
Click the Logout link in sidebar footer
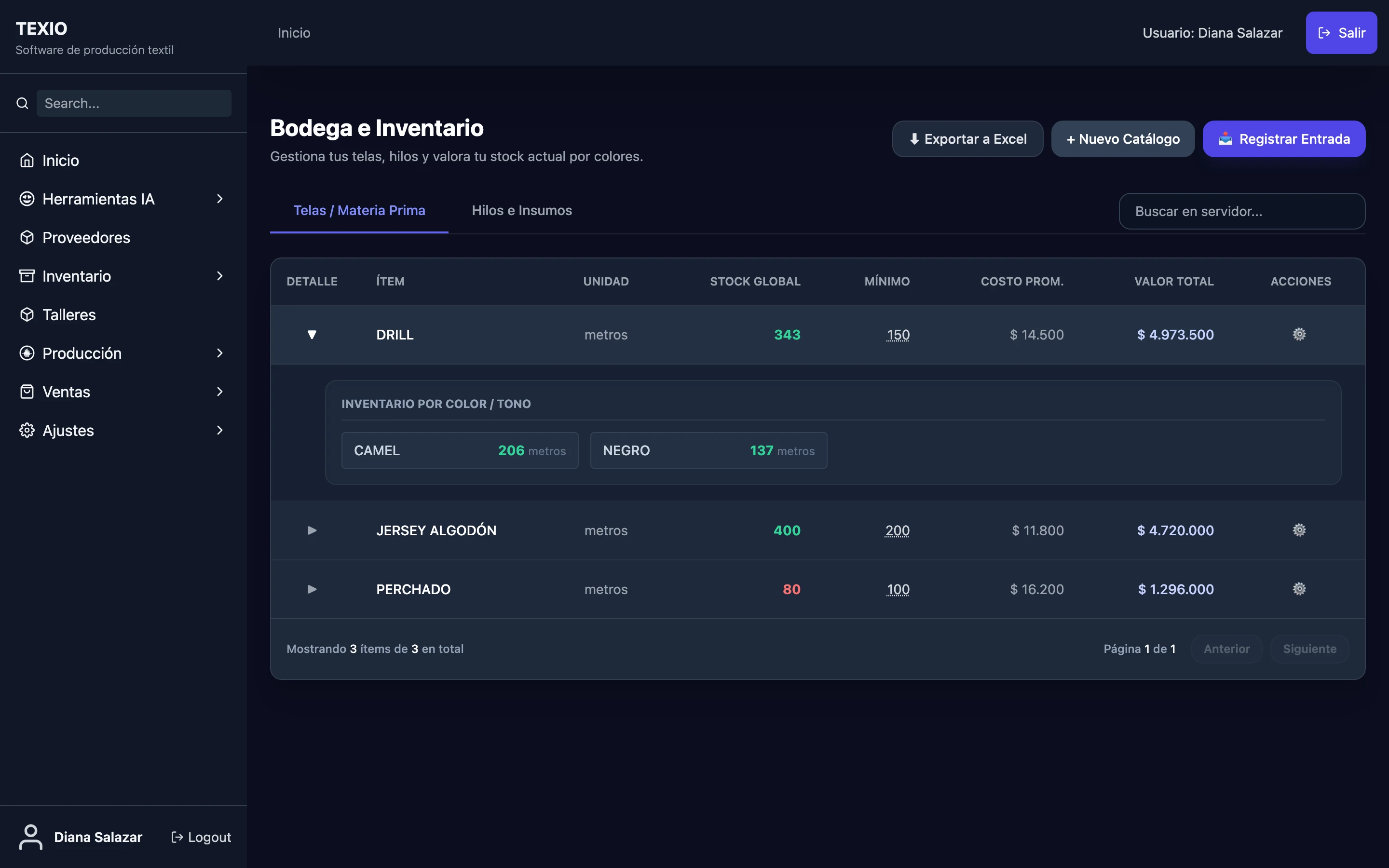(202, 837)
